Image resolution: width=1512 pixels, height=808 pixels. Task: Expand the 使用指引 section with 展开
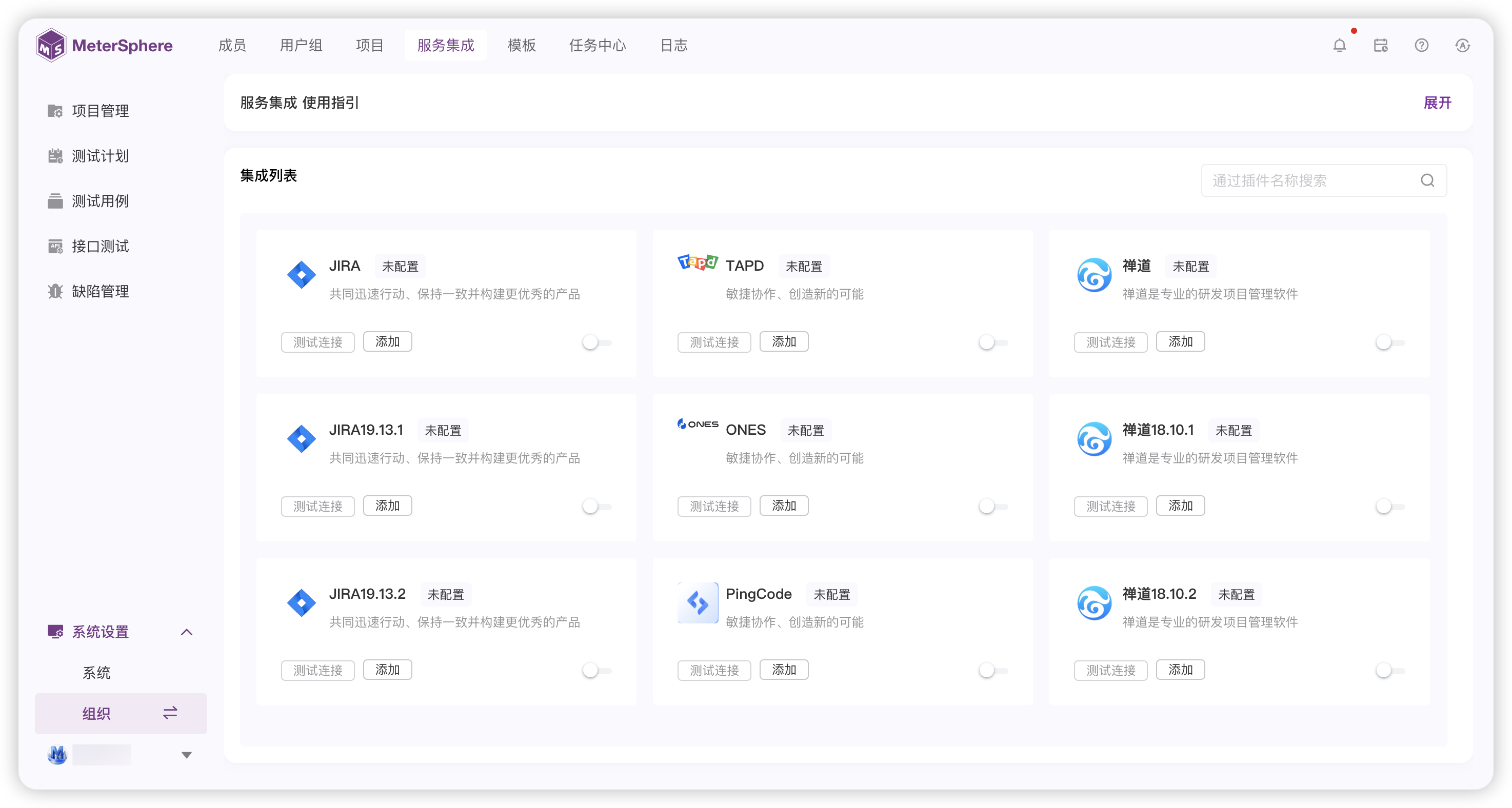click(x=1438, y=103)
